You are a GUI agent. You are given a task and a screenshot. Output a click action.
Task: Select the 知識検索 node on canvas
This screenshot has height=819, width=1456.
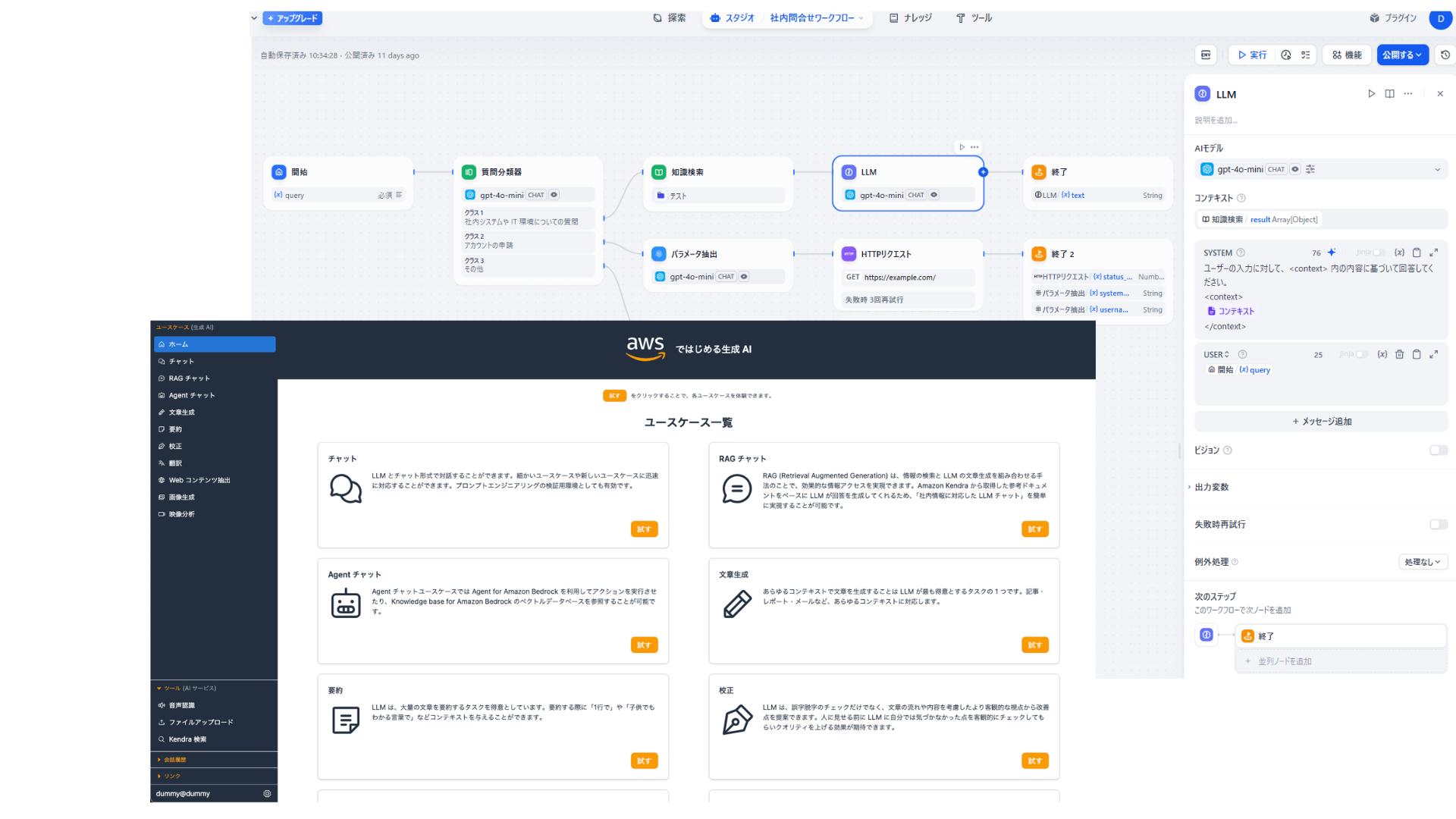coord(718,183)
